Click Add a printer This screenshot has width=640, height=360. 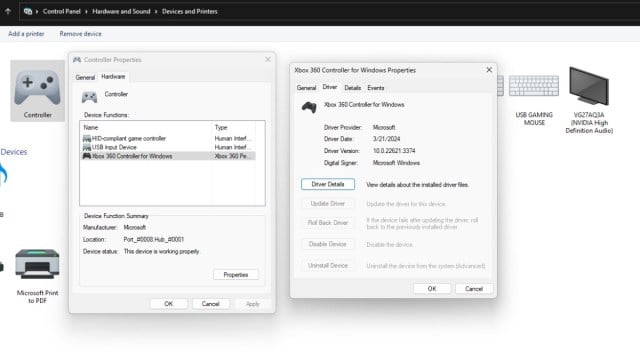[x=26, y=34]
